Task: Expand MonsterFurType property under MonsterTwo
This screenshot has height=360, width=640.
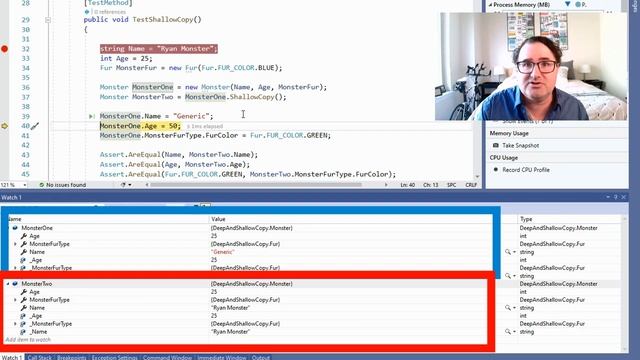Action: (x=16, y=300)
